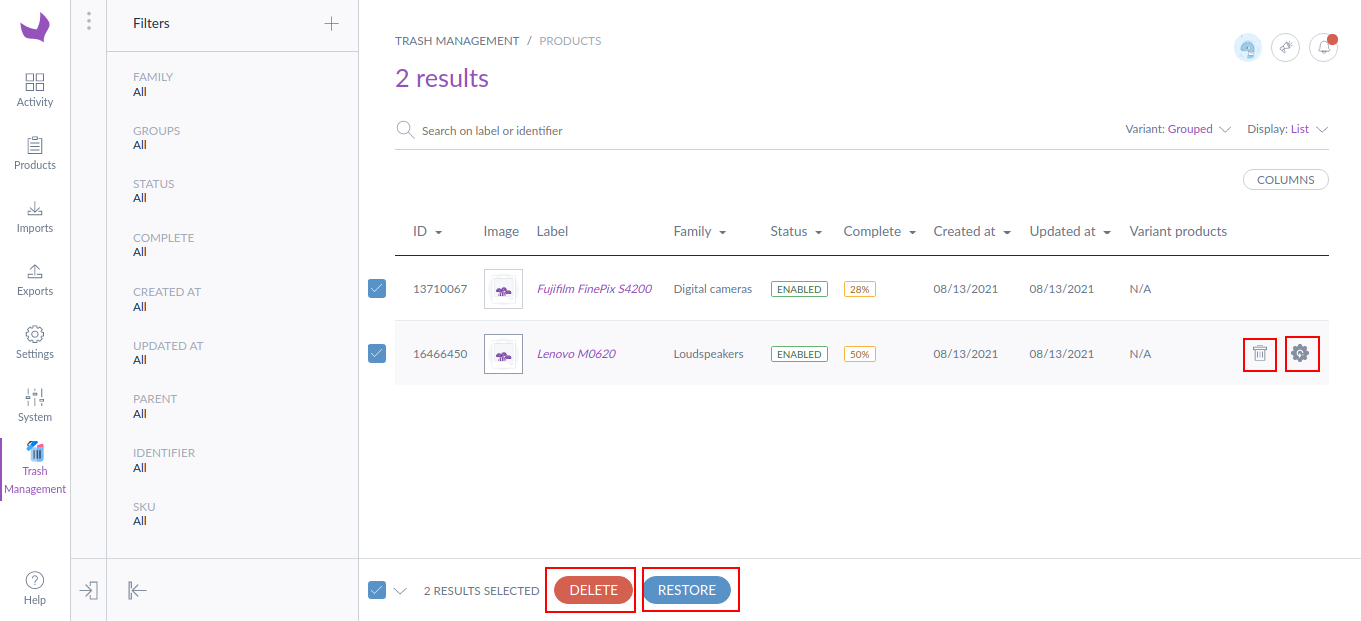1361x621 pixels.
Task: Toggle the select-all checkbox in footer
Action: pyautogui.click(x=377, y=590)
